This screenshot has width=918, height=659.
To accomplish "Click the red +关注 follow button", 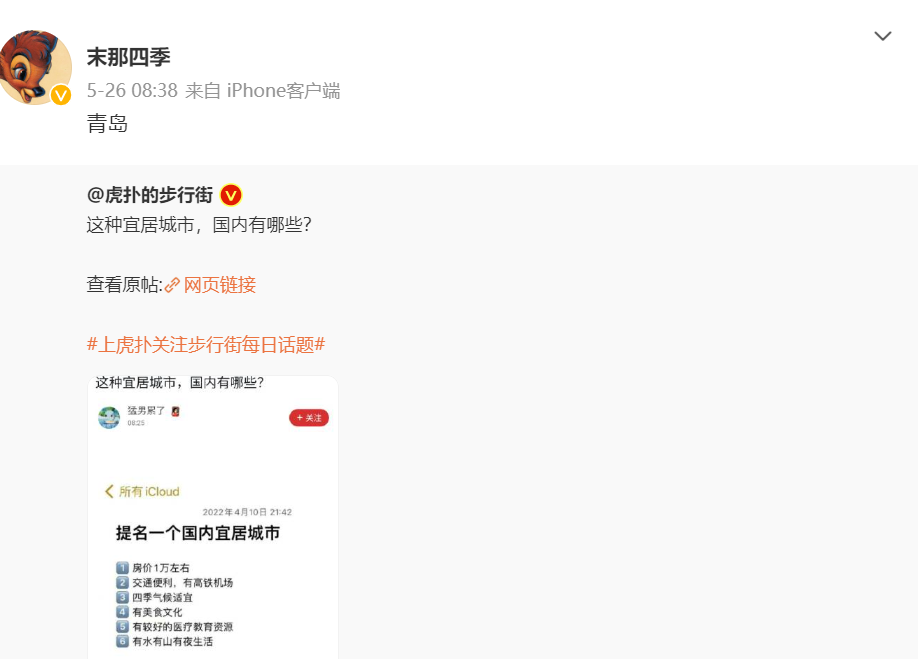I will coord(309,418).
